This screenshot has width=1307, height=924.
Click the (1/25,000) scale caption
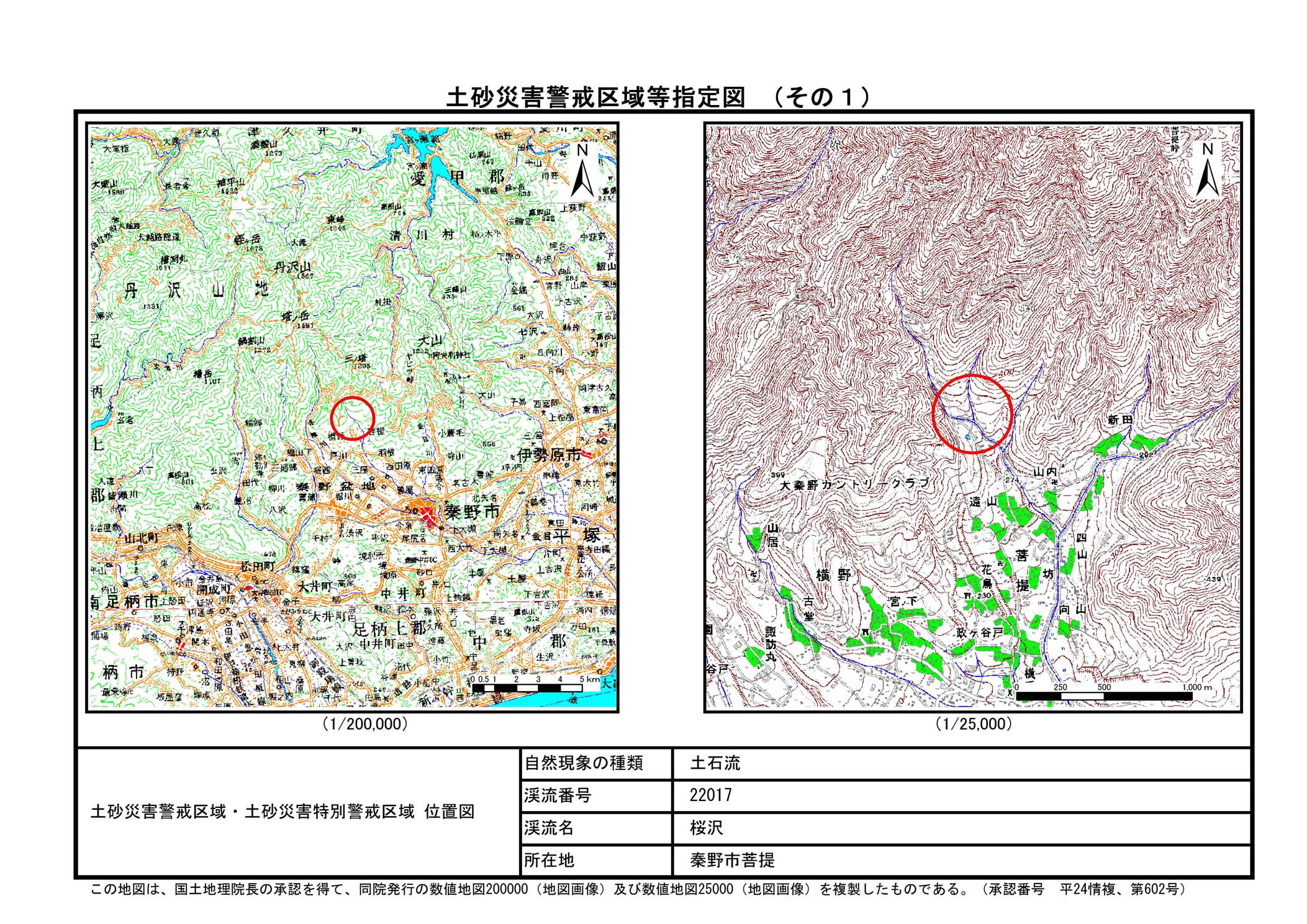click(x=974, y=723)
